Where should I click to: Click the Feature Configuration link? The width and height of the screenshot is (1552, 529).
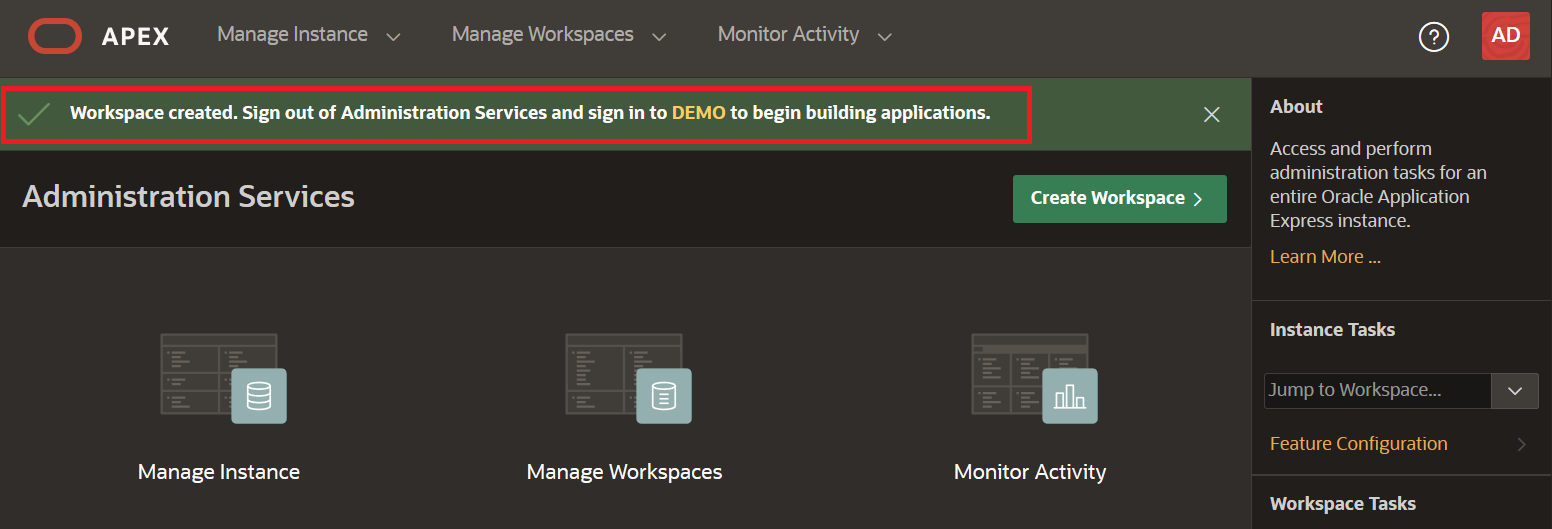(x=1358, y=444)
